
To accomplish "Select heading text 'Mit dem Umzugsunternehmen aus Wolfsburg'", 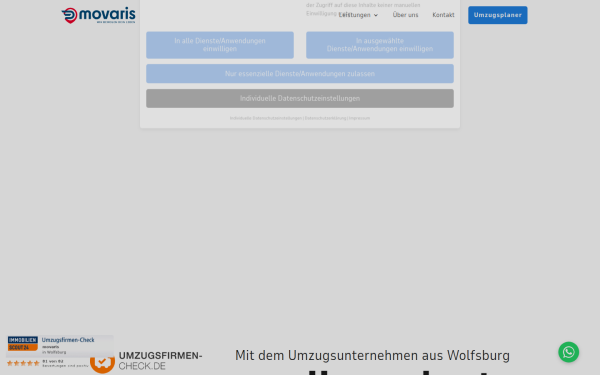I will coord(372,355).
